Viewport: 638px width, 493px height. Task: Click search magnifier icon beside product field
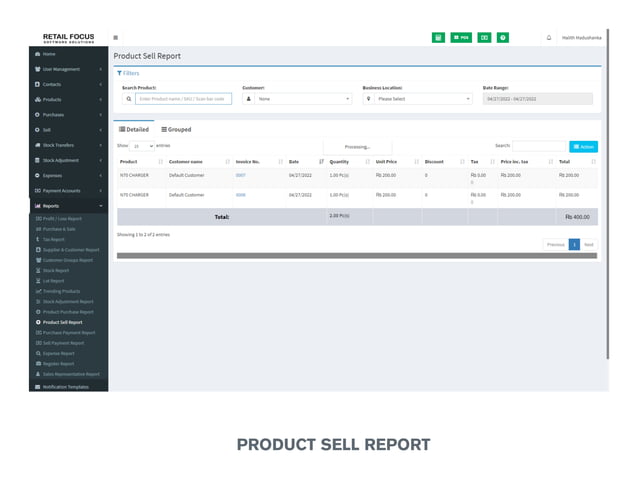tap(129, 99)
